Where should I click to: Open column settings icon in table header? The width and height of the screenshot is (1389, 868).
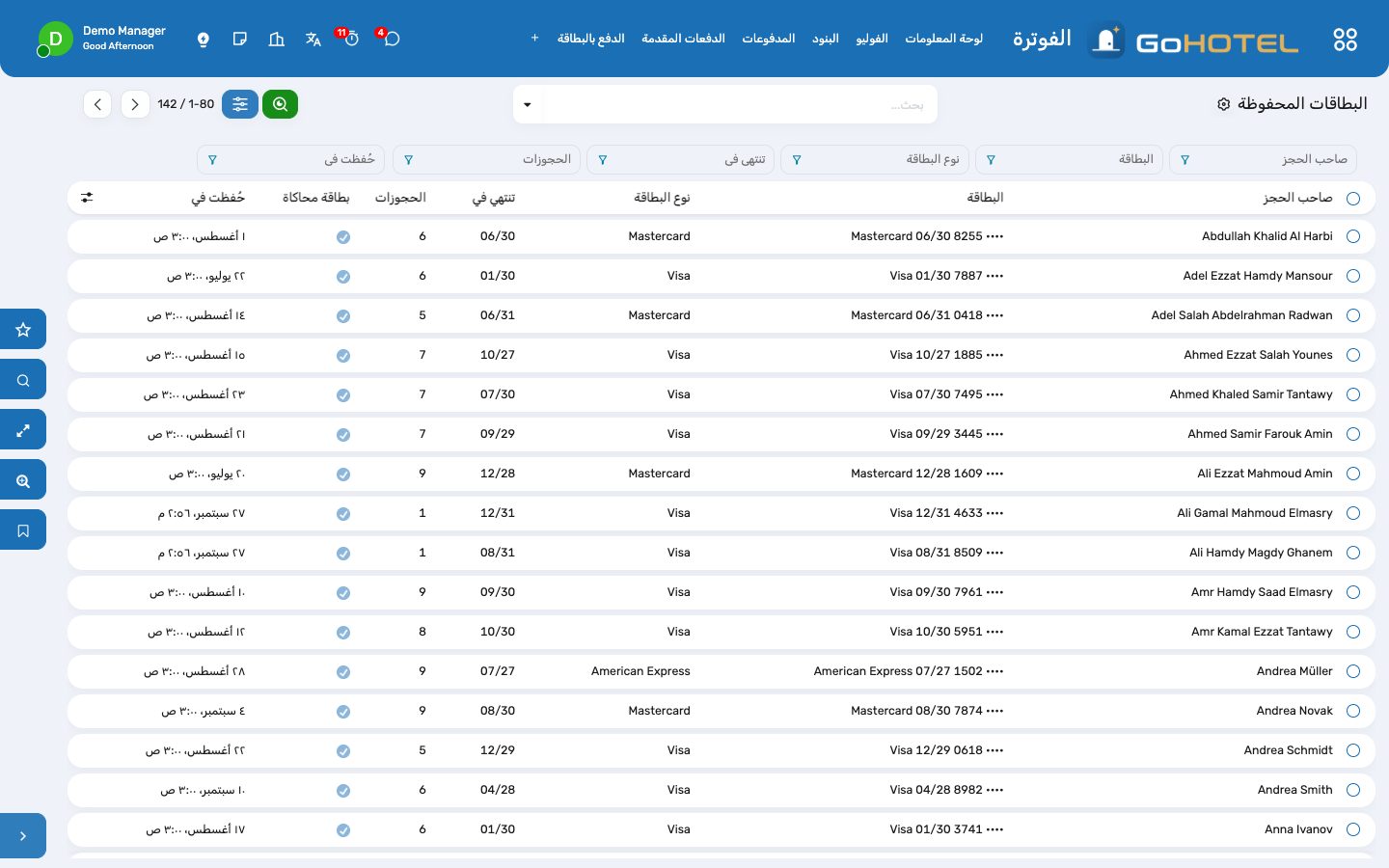(x=87, y=198)
